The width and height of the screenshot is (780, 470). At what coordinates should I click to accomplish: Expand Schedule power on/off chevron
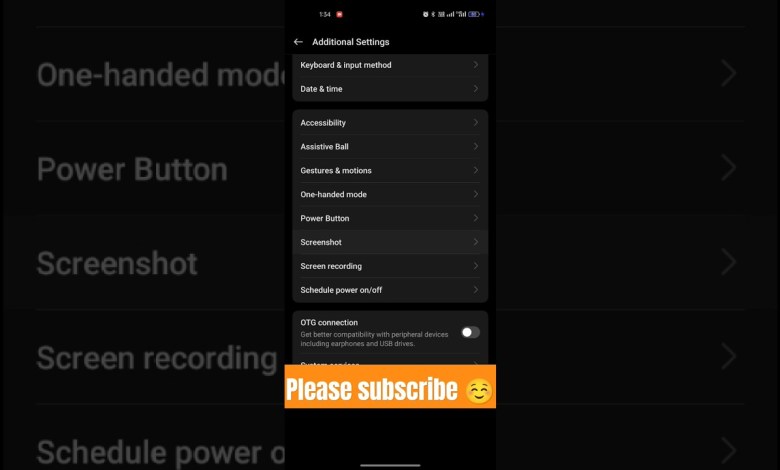pos(476,289)
